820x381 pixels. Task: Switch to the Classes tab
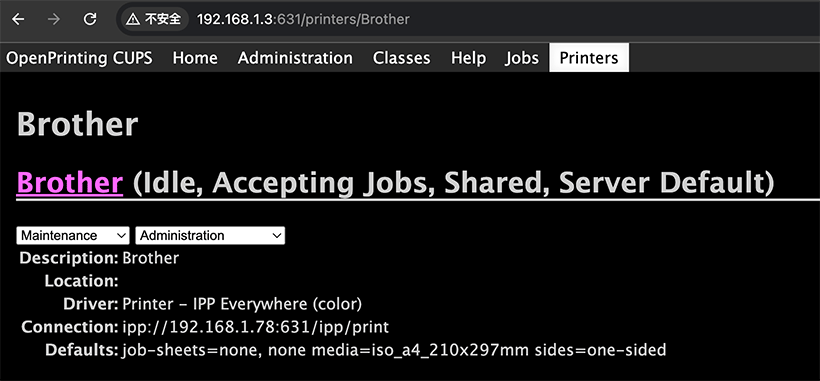pos(402,57)
